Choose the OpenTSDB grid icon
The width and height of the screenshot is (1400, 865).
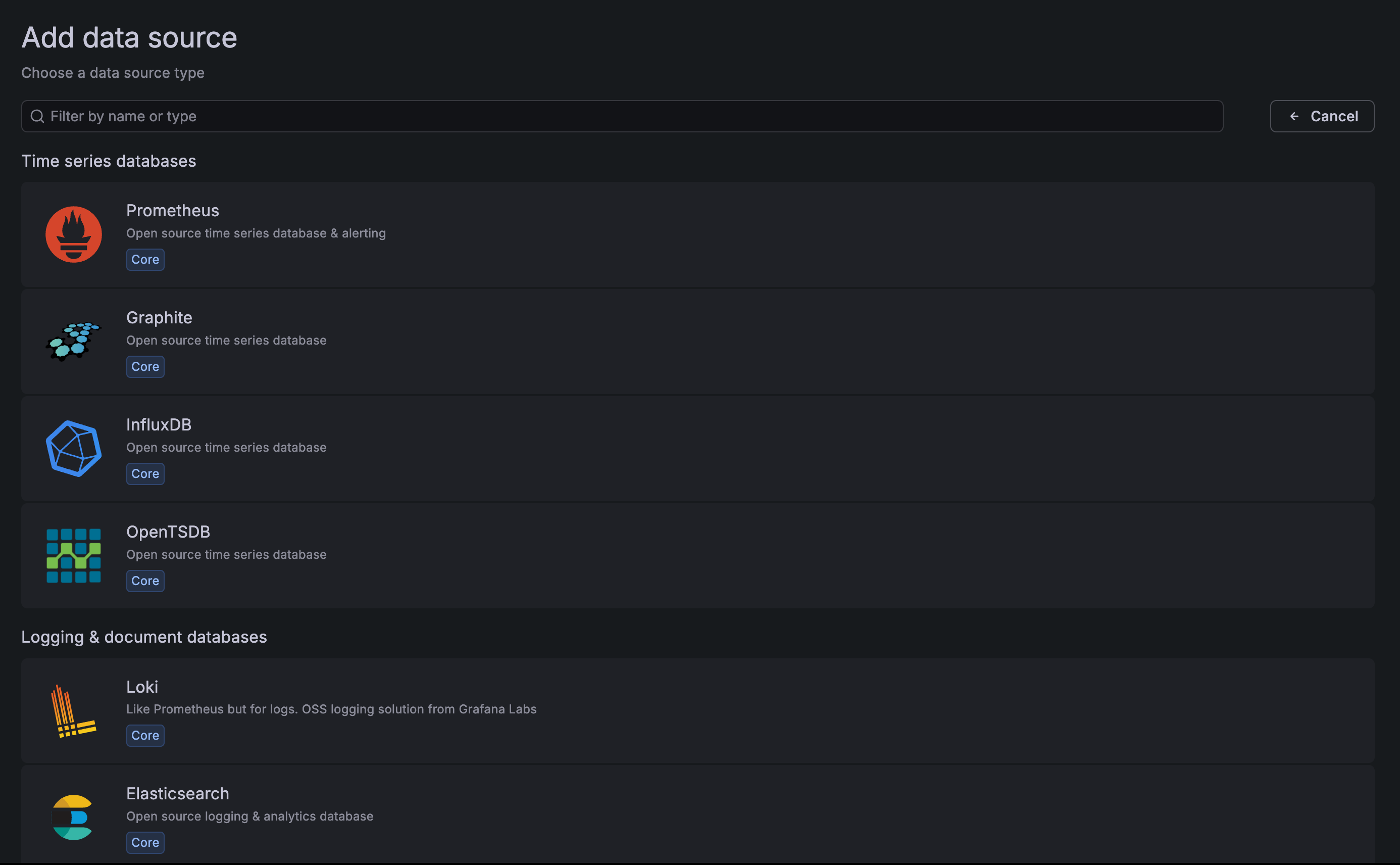73,555
